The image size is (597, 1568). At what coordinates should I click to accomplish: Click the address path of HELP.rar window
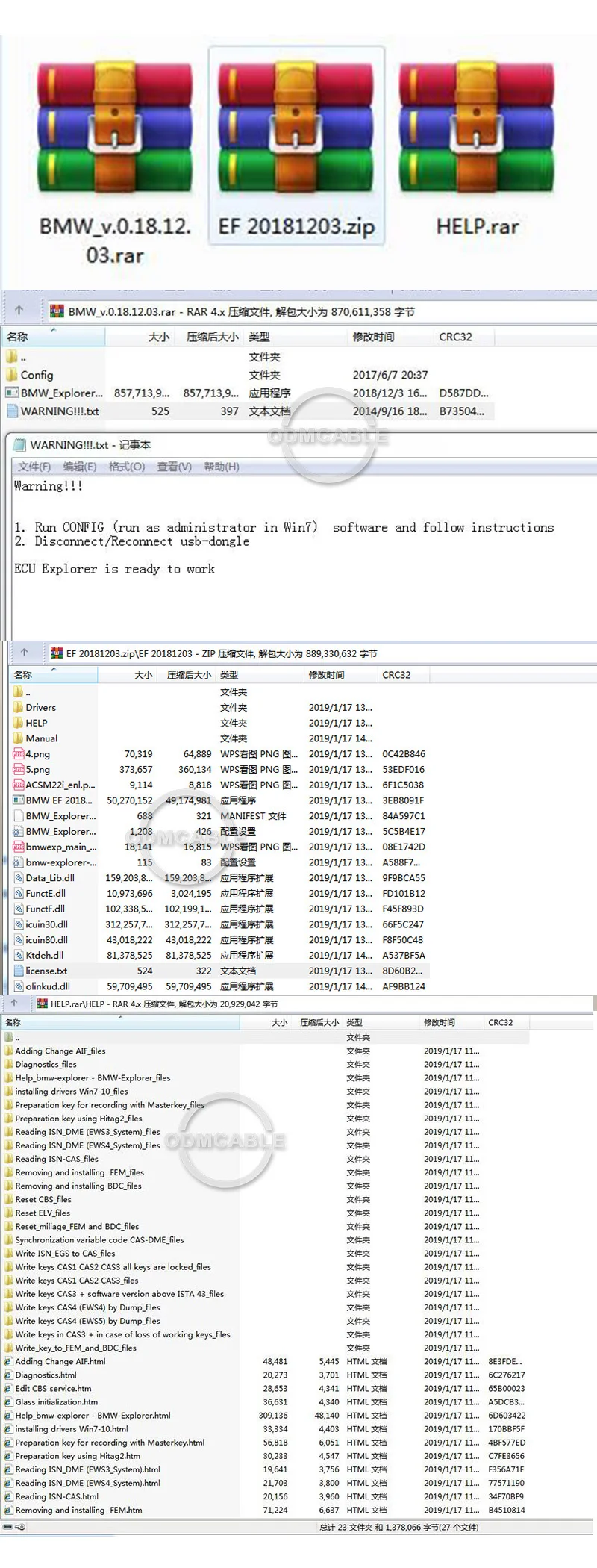point(313,1004)
